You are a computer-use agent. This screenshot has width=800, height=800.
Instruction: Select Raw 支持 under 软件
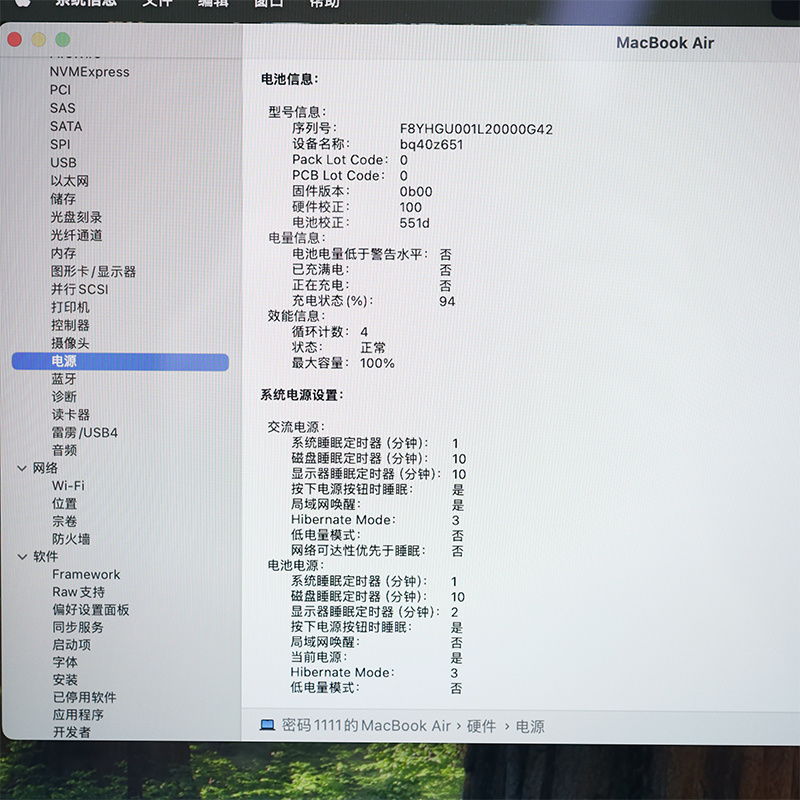click(x=79, y=592)
